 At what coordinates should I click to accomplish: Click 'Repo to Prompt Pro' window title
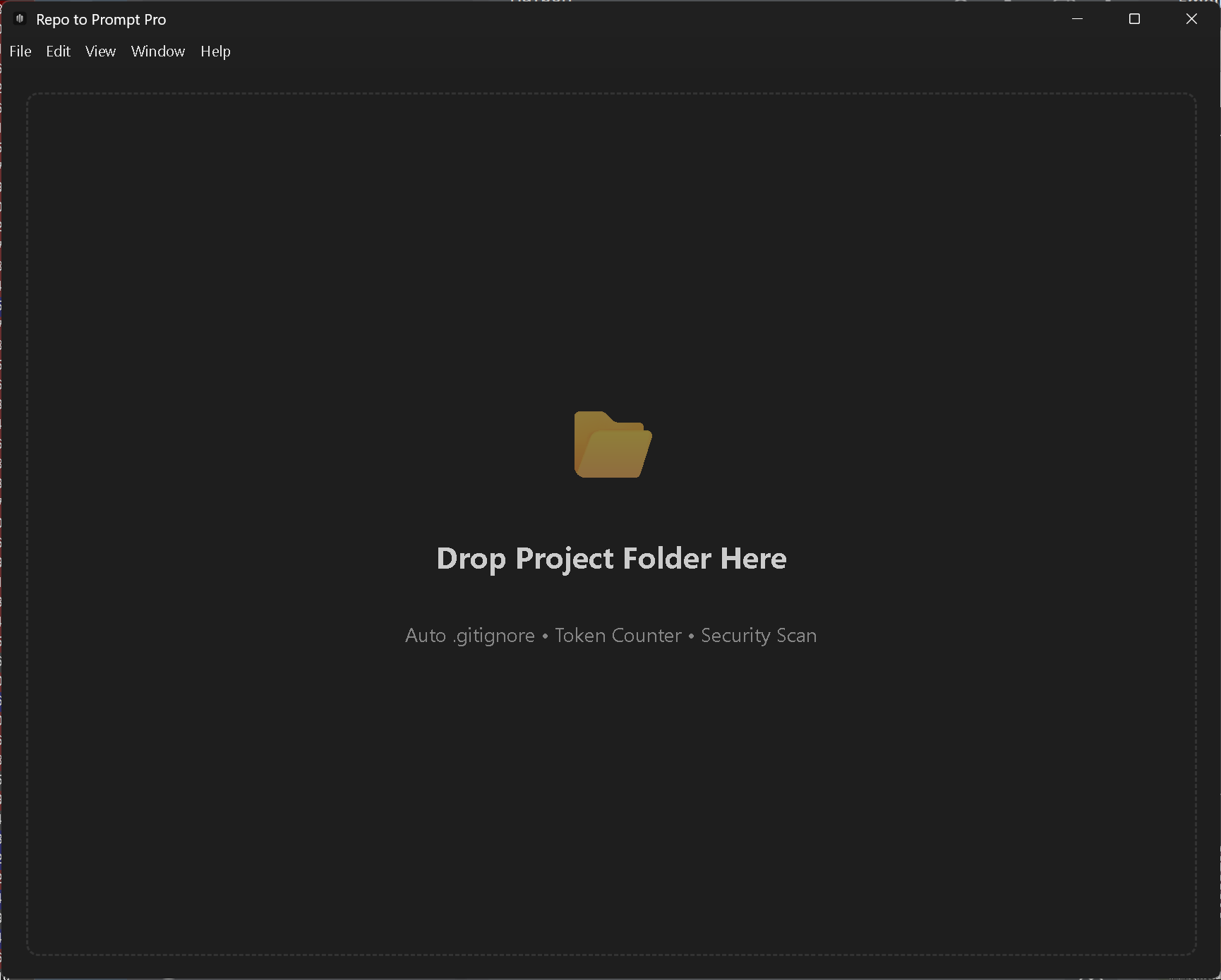pos(101,20)
